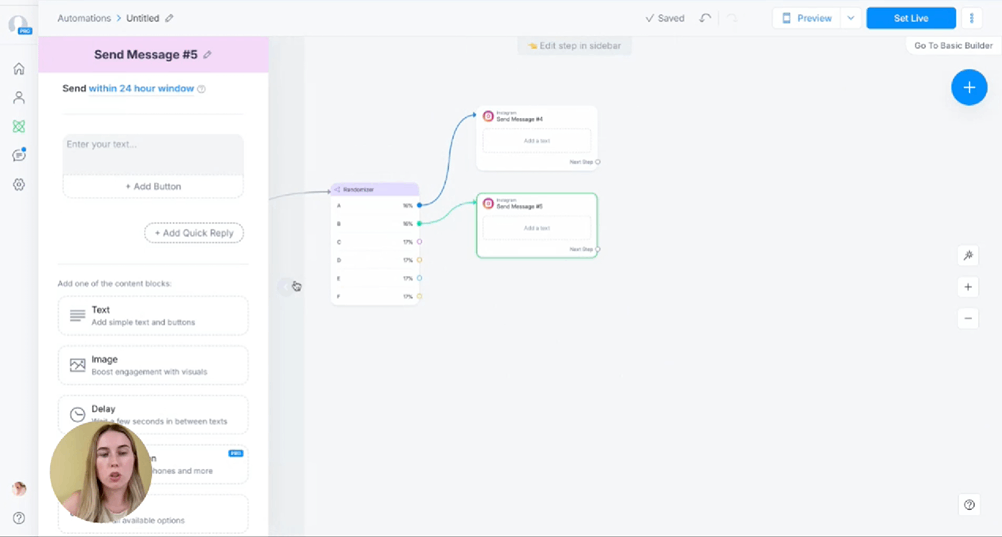Open the 'within 24 hour window' selector
Viewport: 1002px width, 537px height.
click(x=141, y=89)
